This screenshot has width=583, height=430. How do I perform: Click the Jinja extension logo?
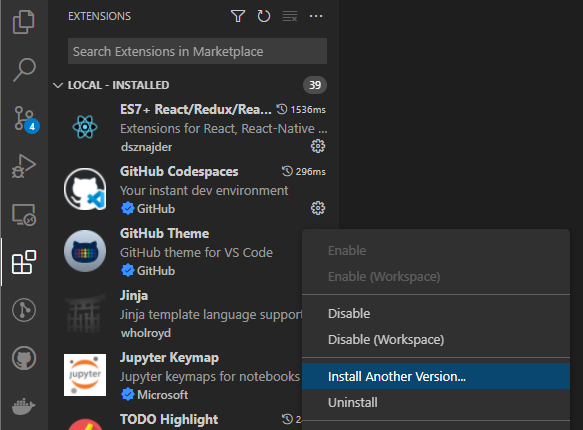(85, 313)
